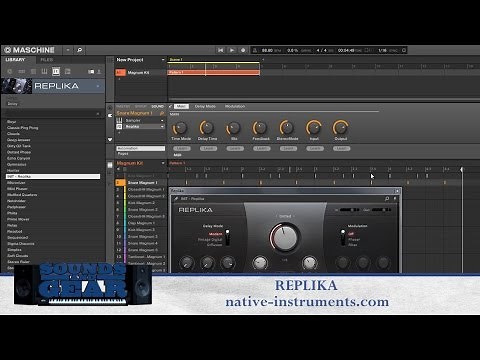Select the Dirty Oil Tank preset
Viewport: 480px width, 360px height.
(19, 146)
